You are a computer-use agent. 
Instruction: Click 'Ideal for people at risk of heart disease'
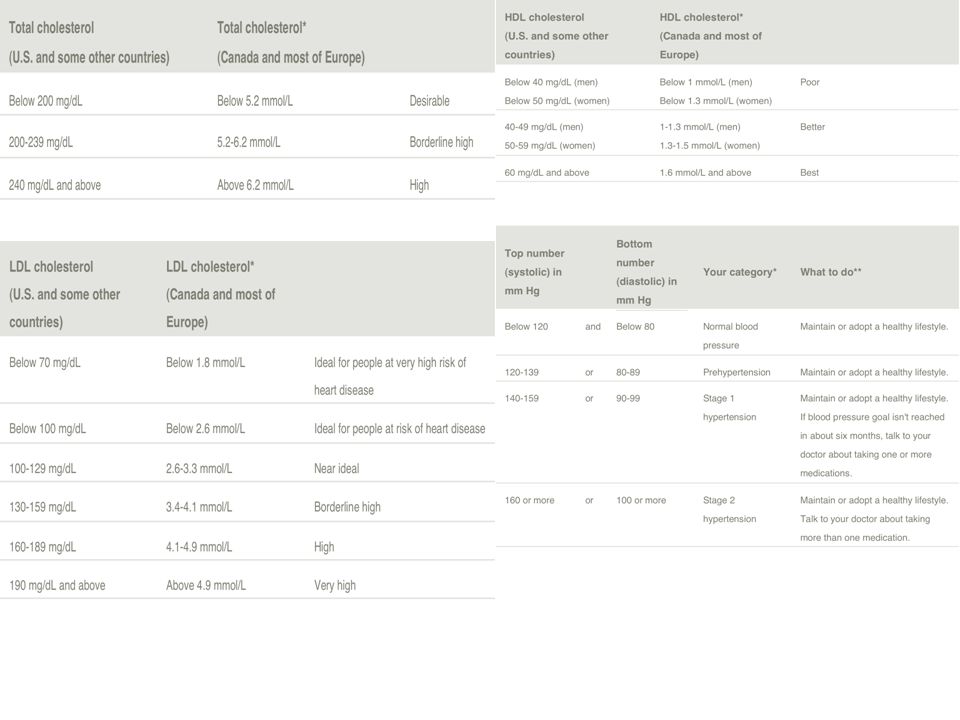(x=399, y=429)
